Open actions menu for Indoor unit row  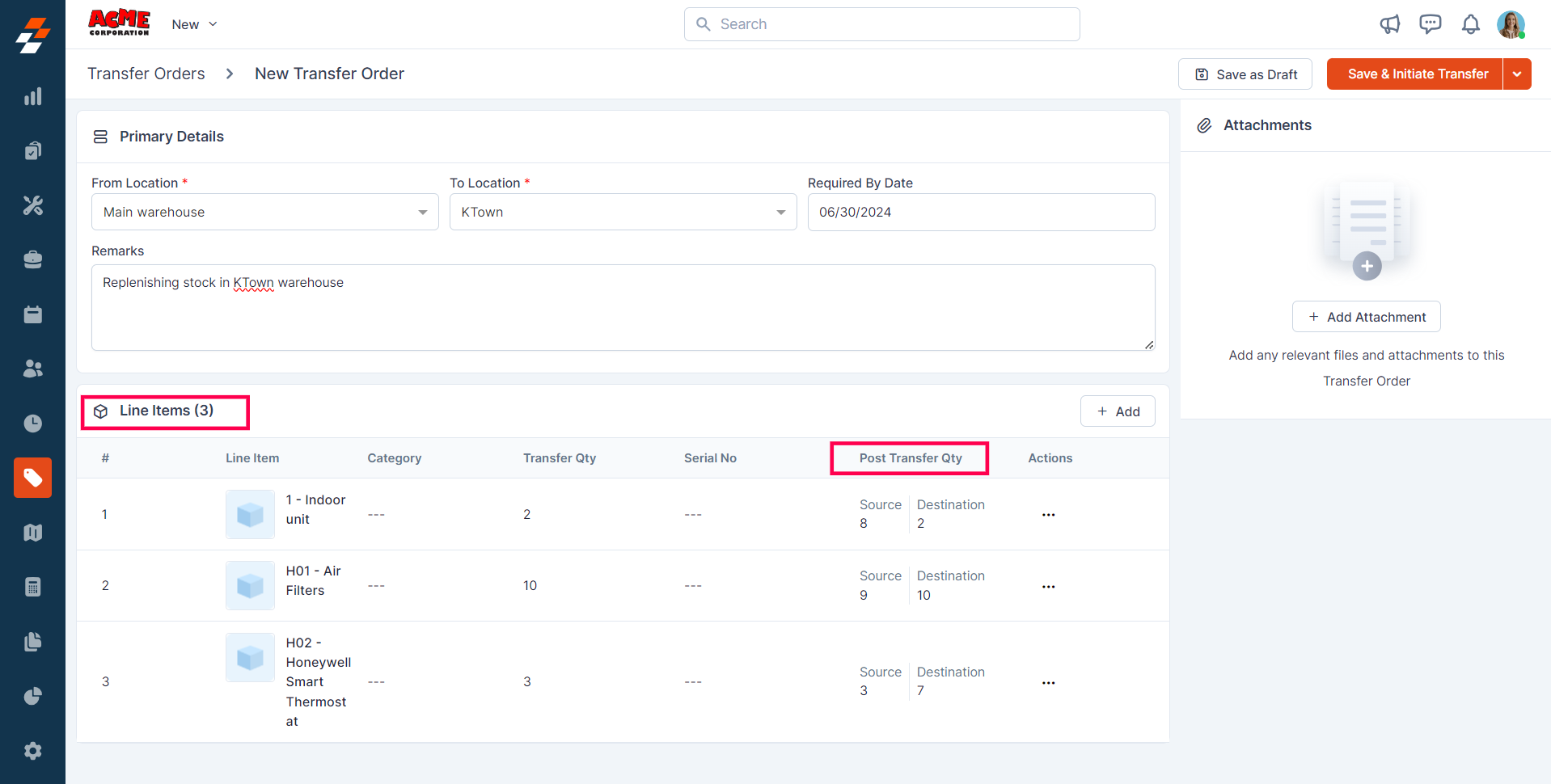[x=1048, y=515]
